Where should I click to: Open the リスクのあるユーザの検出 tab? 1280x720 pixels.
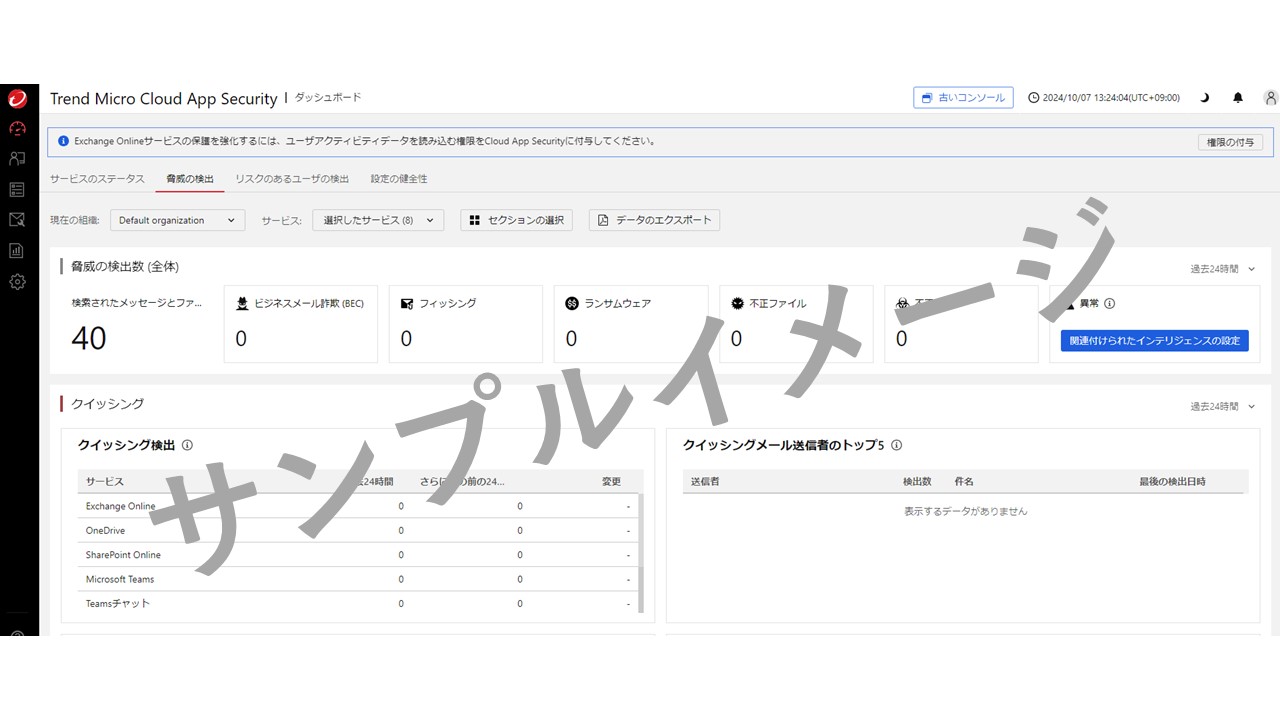pyautogui.click(x=292, y=179)
